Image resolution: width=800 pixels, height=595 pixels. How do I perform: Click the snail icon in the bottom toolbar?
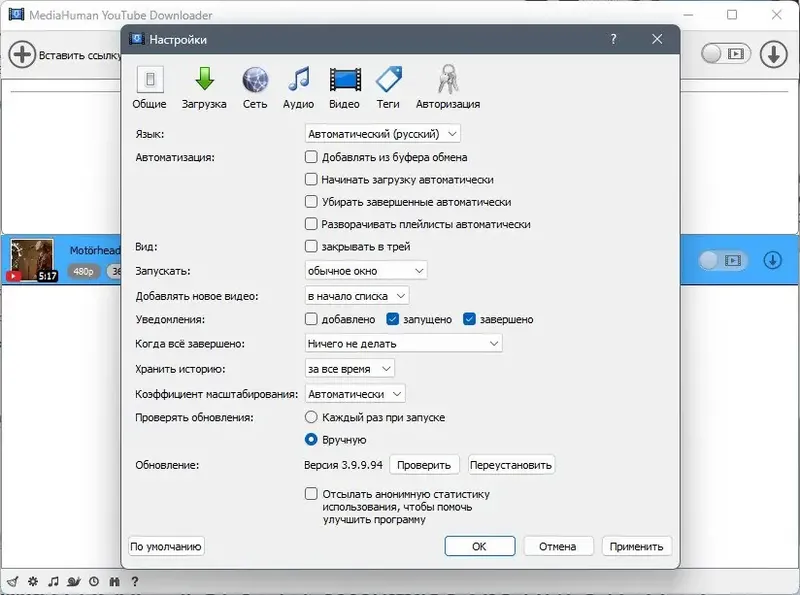[x=74, y=581]
